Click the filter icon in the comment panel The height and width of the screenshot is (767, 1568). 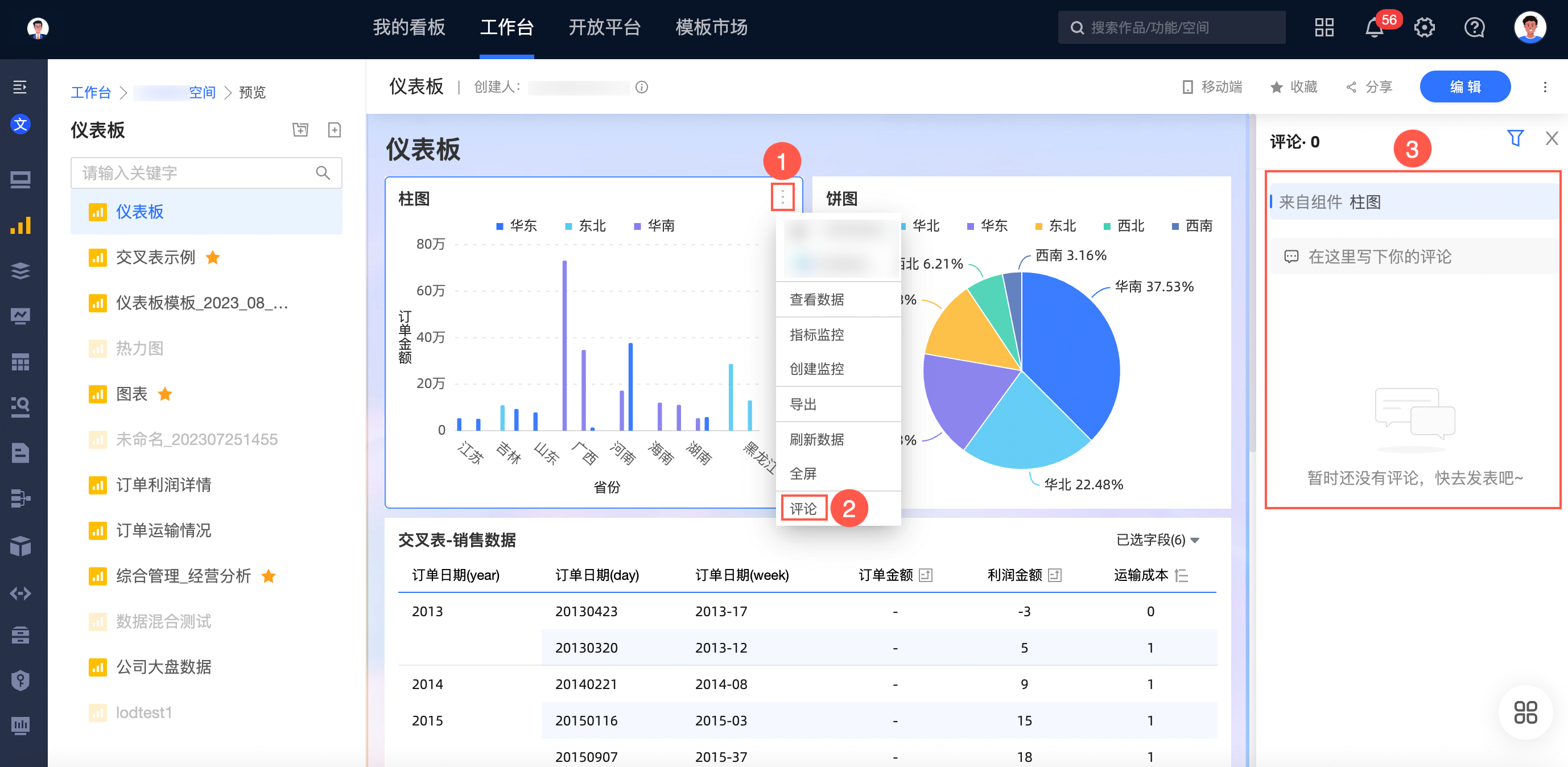[x=1515, y=139]
